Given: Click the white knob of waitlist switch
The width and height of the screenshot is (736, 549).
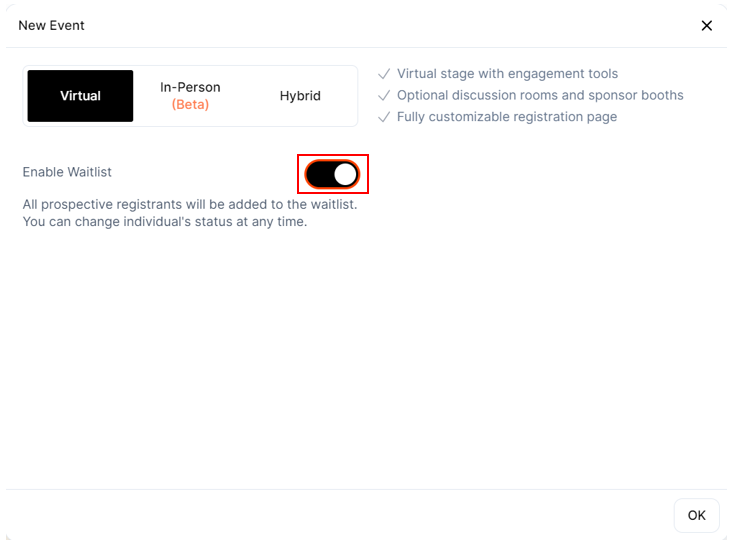Looking at the screenshot, I should pyautogui.click(x=345, y=174).
